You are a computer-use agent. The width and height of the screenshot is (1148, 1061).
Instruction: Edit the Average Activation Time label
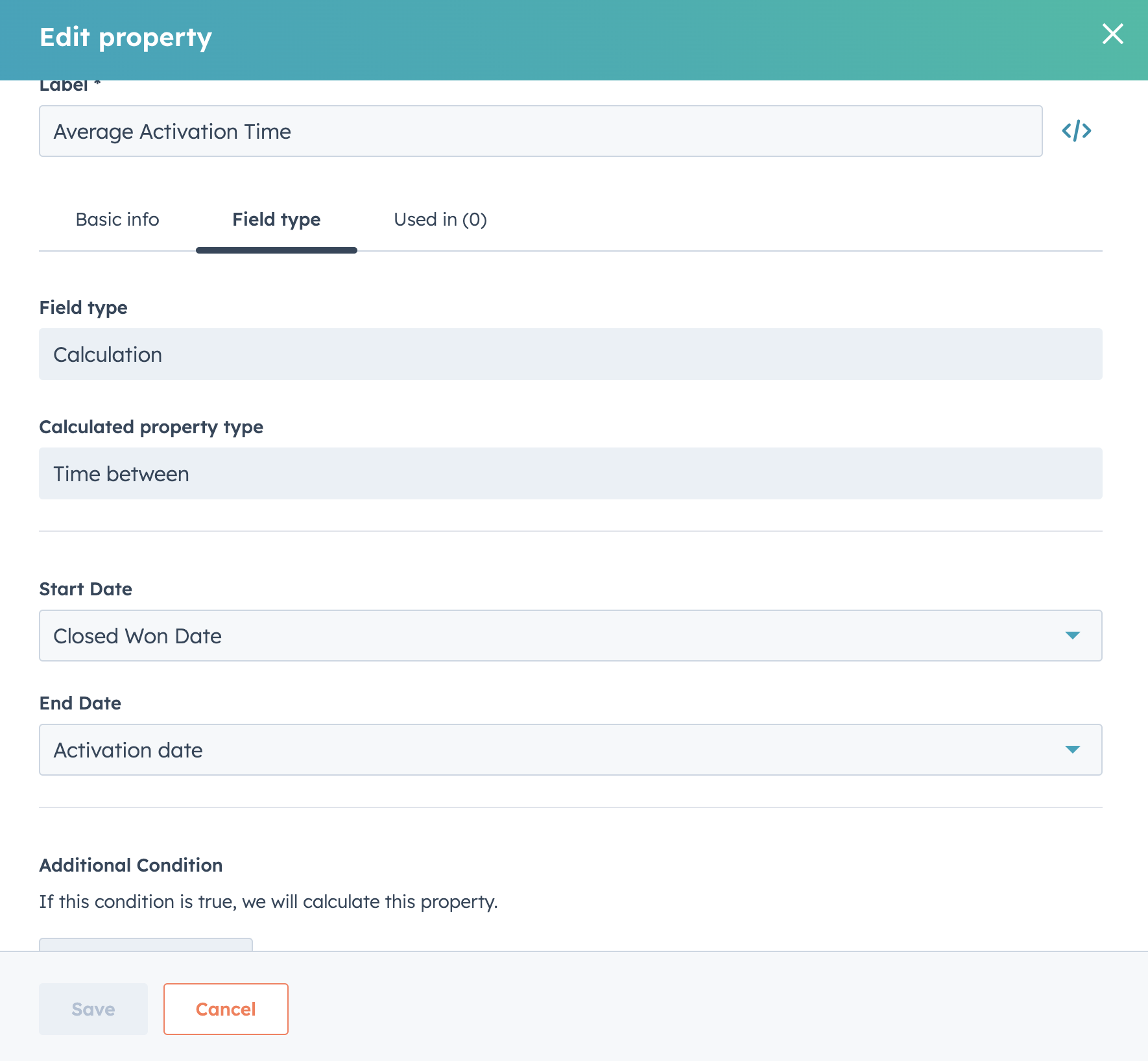click(541, 131)
